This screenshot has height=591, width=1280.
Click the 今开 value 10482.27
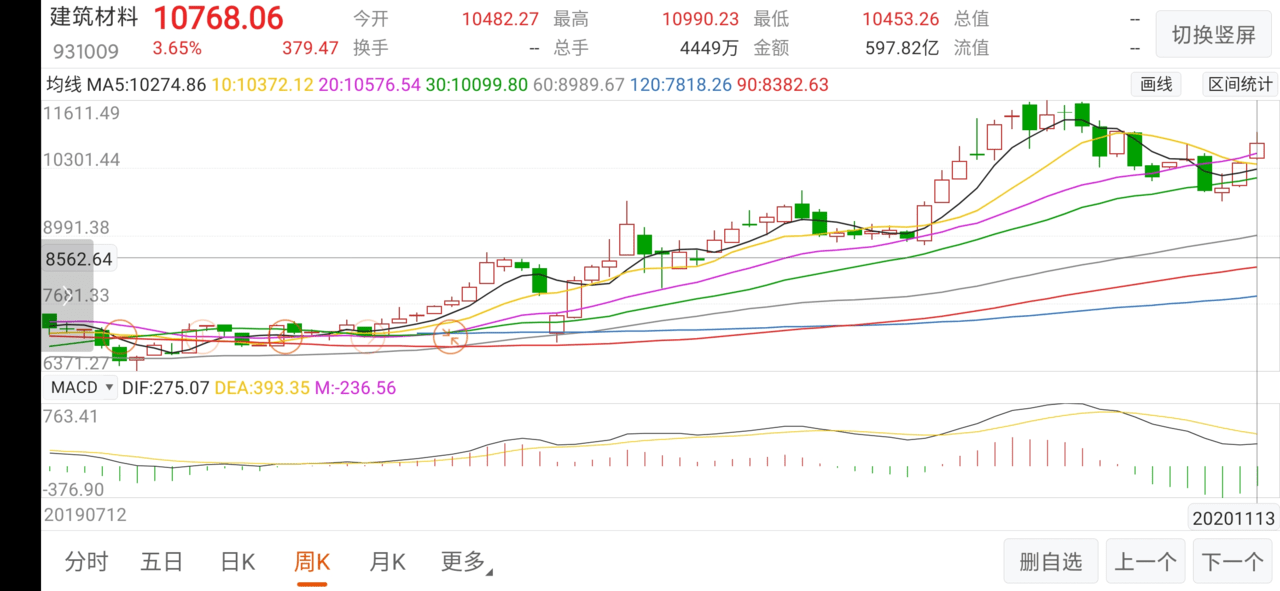pos(500,19)
